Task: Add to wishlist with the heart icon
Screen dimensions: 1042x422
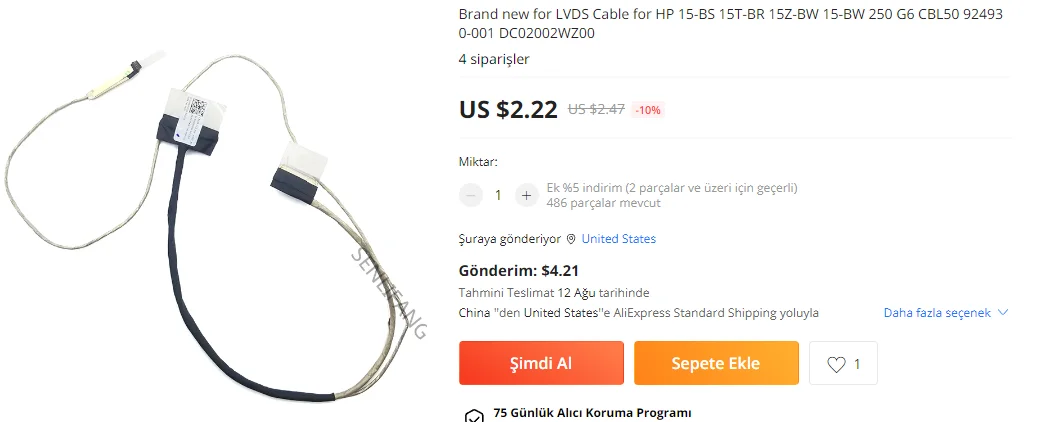Action: 836,364
